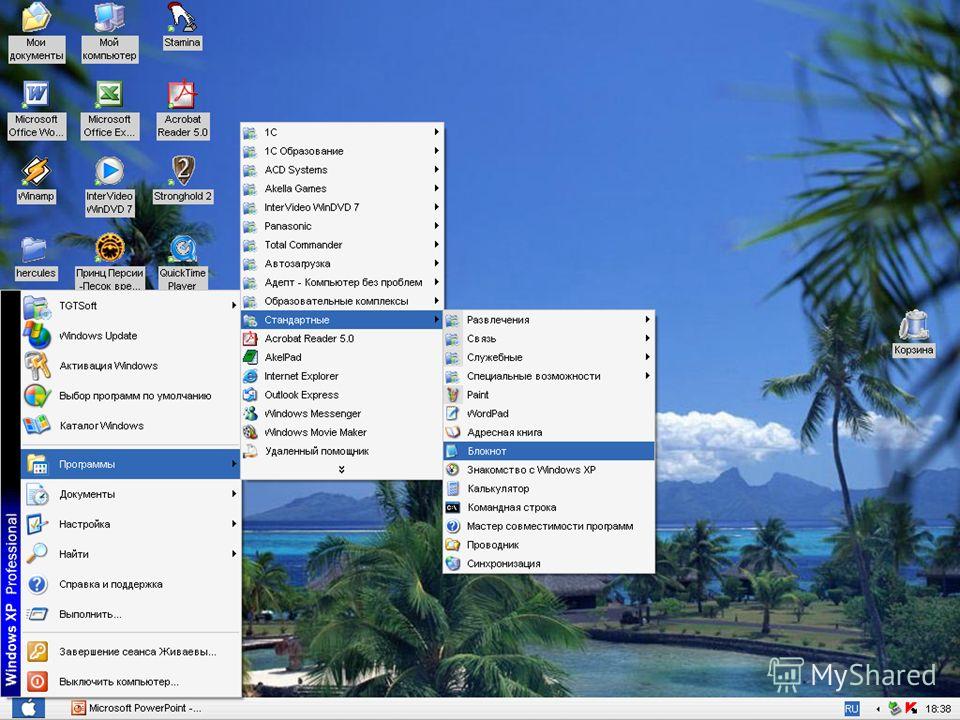The image size is (960, 720).
Task: Open Acrobat Reader 5.0 in Programs menu
Action: pyautogui.click(x=342, y=339)
